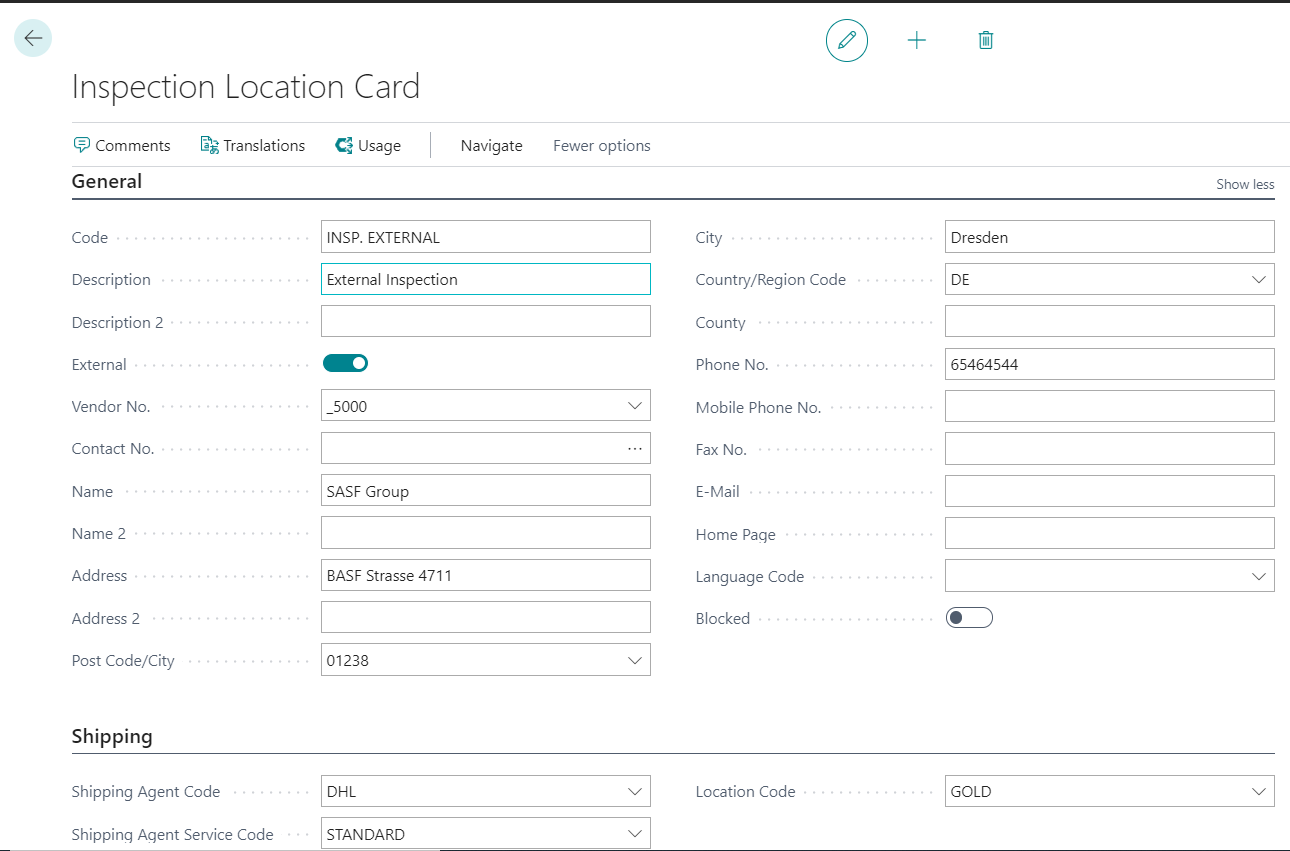
Task: Click the pencil edit icon
Action: (847, 40)
